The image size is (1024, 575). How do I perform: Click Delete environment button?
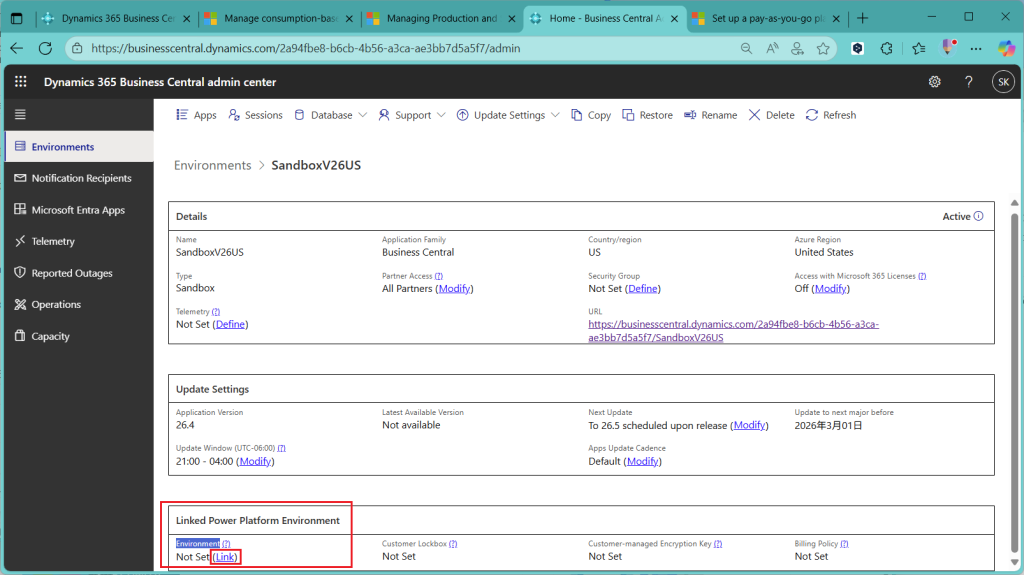tap(771, 115)
